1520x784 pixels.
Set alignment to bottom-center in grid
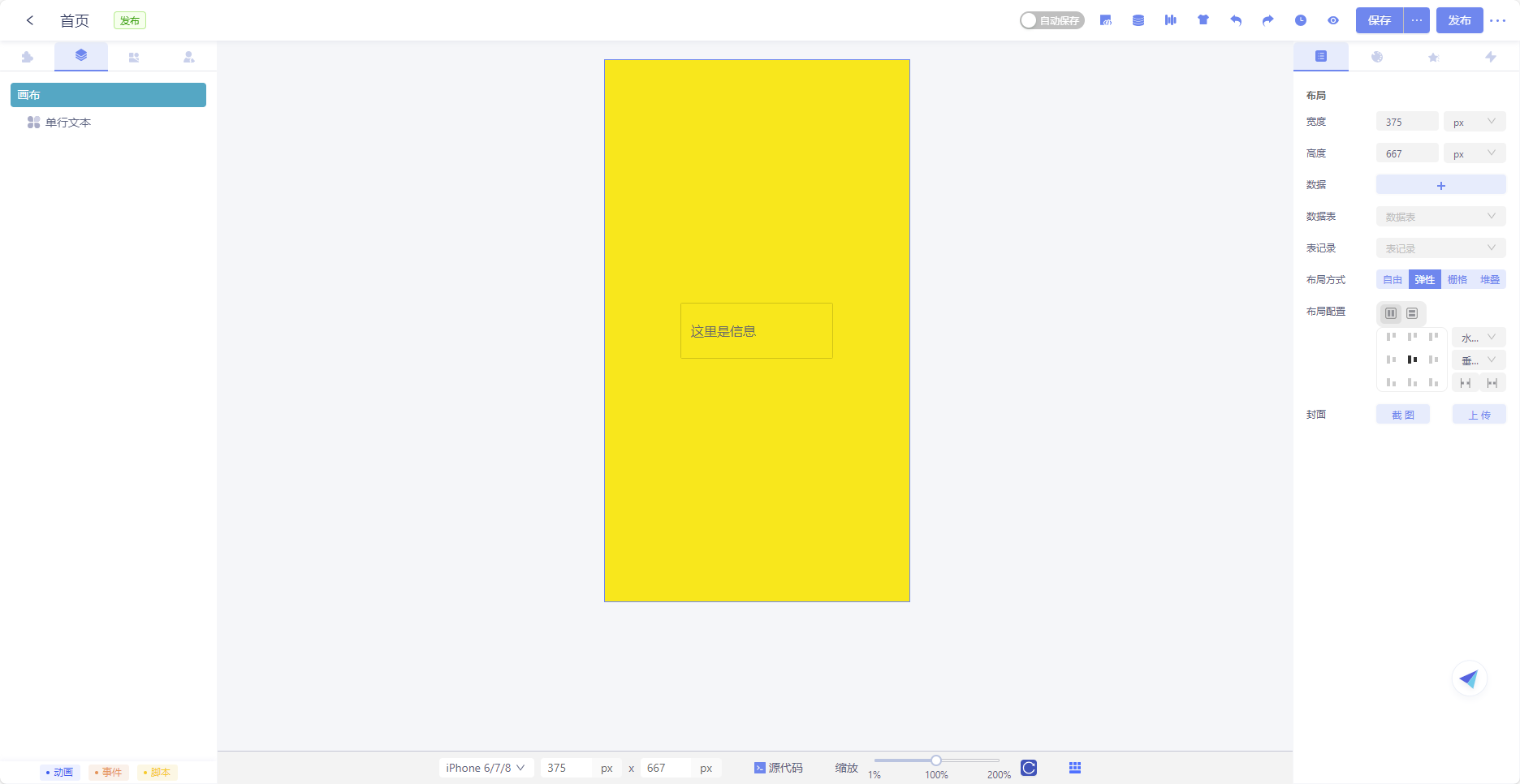click(1412, 382)
